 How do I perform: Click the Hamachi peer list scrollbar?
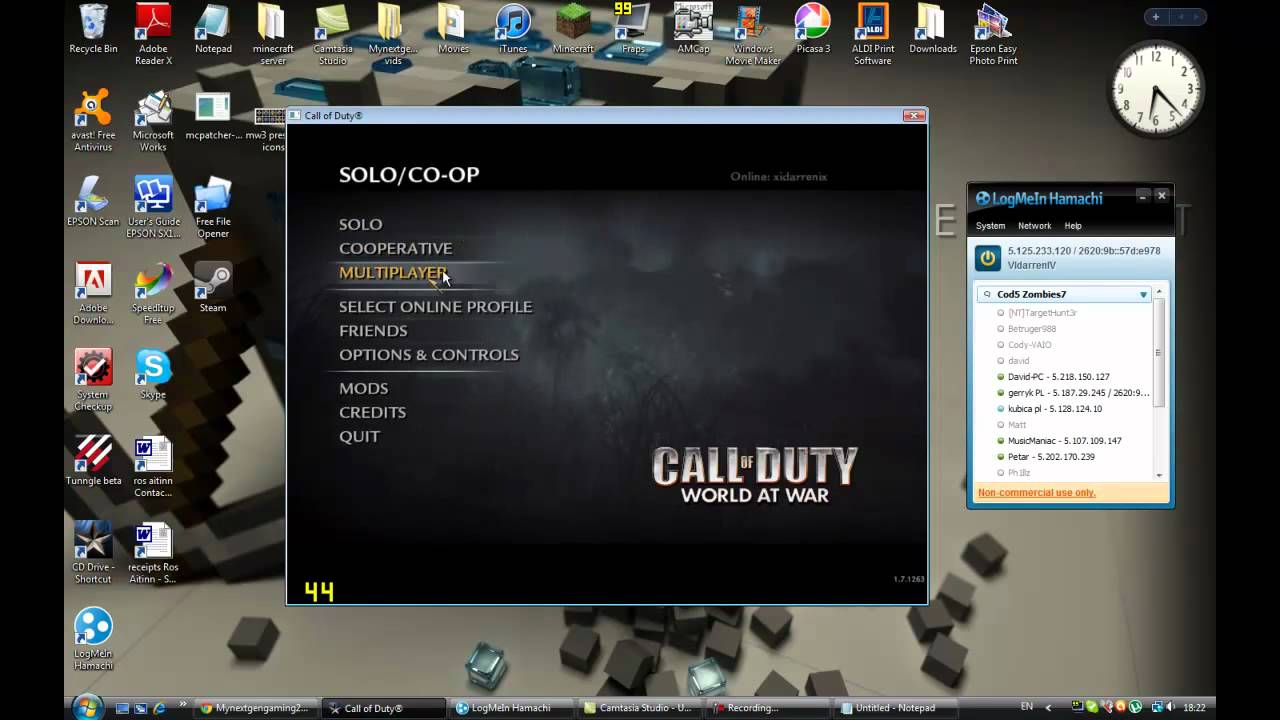pyautogui.click(x=1159, y=352)
